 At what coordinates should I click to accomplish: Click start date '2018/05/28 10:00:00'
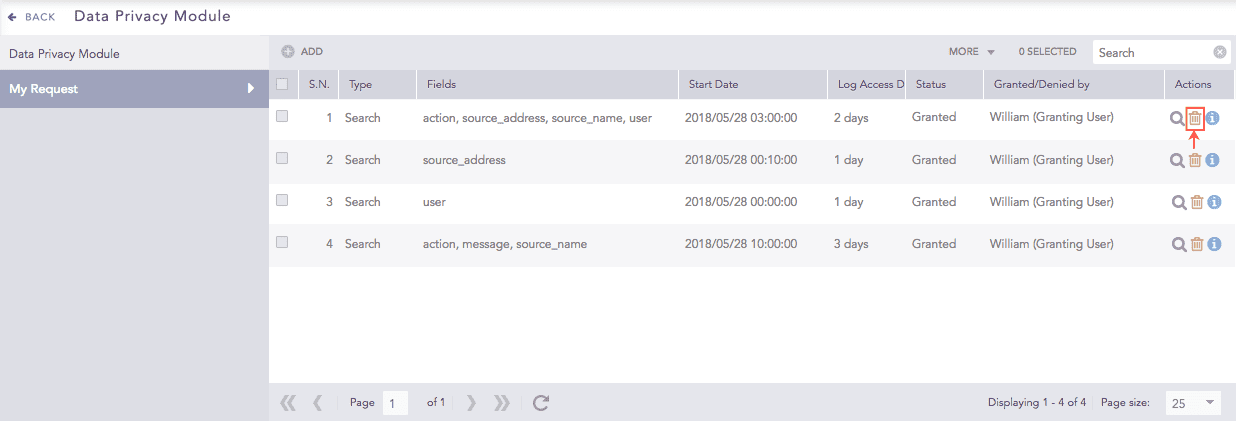(x=741, y=244)
